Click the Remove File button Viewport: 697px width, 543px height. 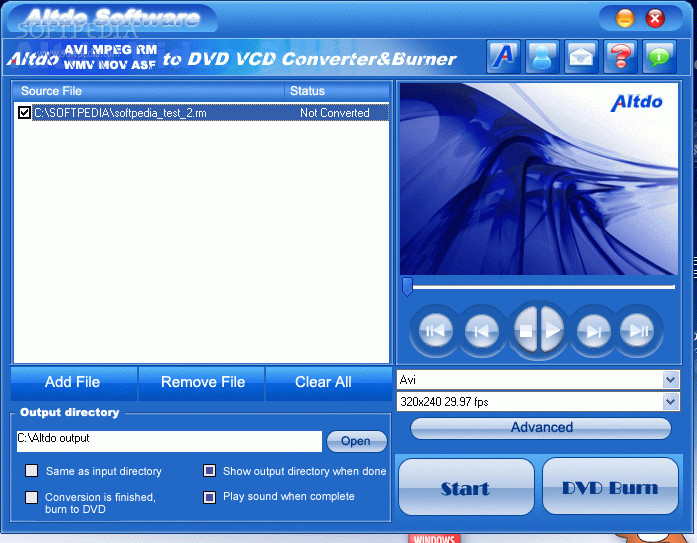click(x=202, y=383)
